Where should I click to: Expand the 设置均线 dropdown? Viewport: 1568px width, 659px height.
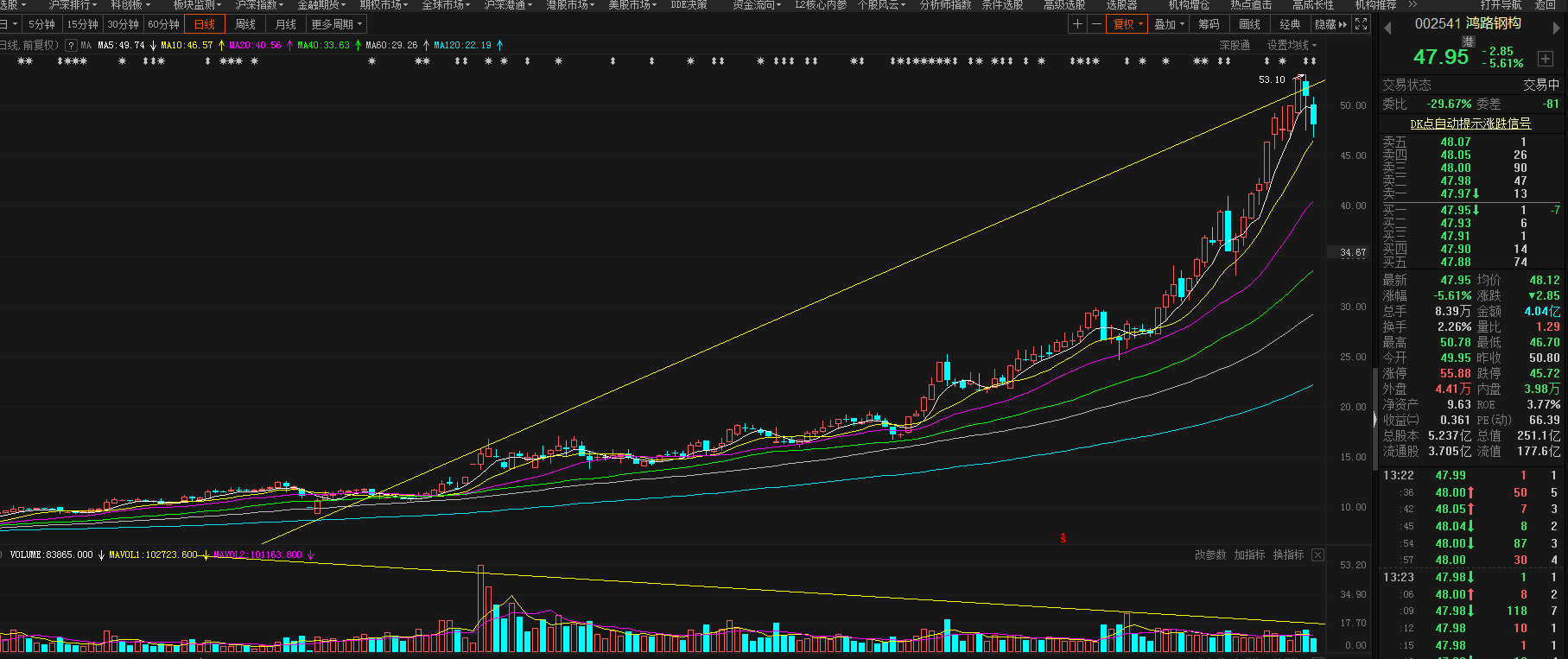point(1292,45)
